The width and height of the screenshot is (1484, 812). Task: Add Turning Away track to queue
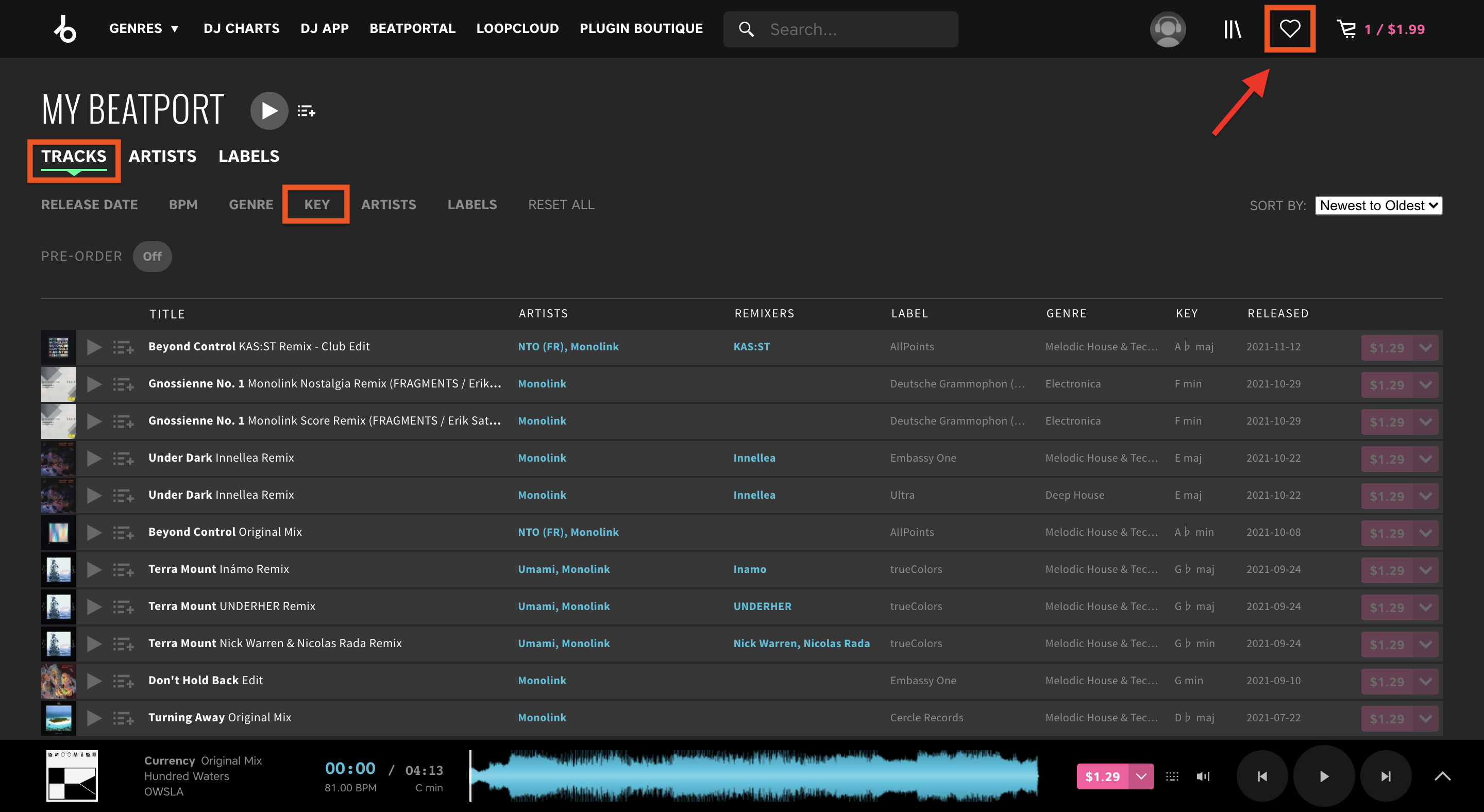click(x=123, y=718)
